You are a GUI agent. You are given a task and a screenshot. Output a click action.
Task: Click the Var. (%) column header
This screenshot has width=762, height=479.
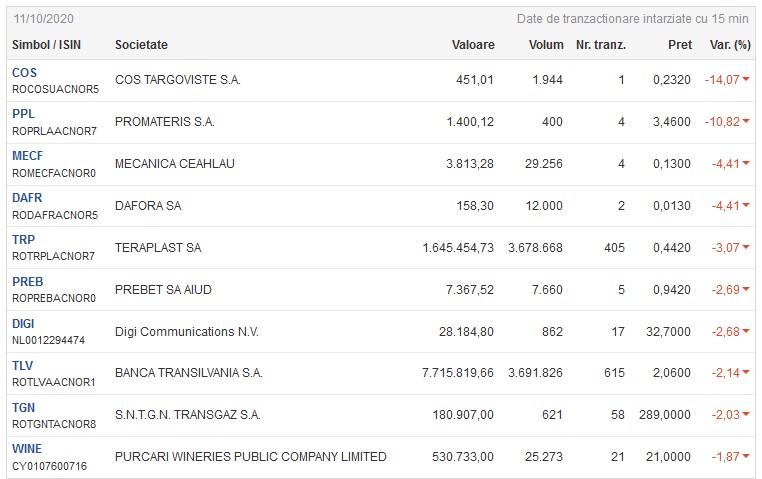[x=729, y=45]
